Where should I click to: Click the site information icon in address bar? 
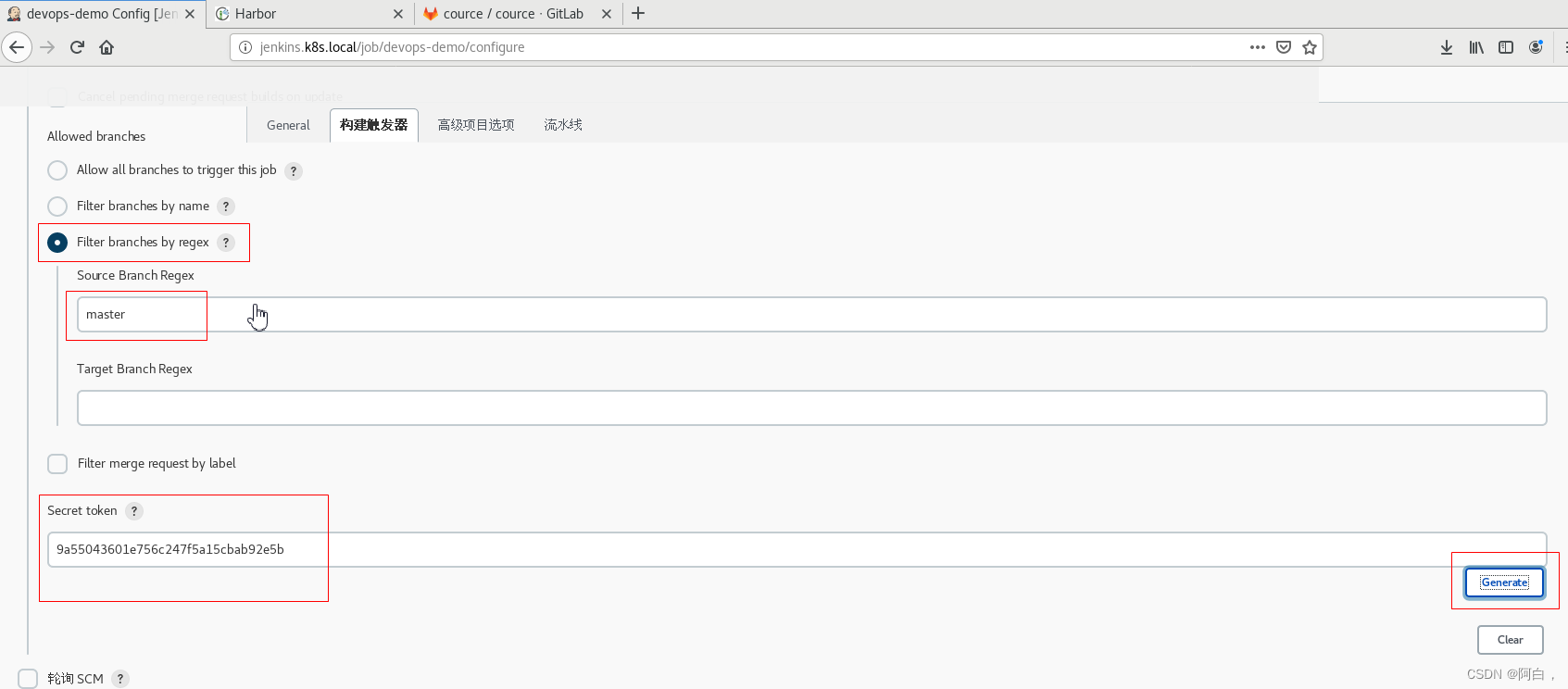point(245,47)
